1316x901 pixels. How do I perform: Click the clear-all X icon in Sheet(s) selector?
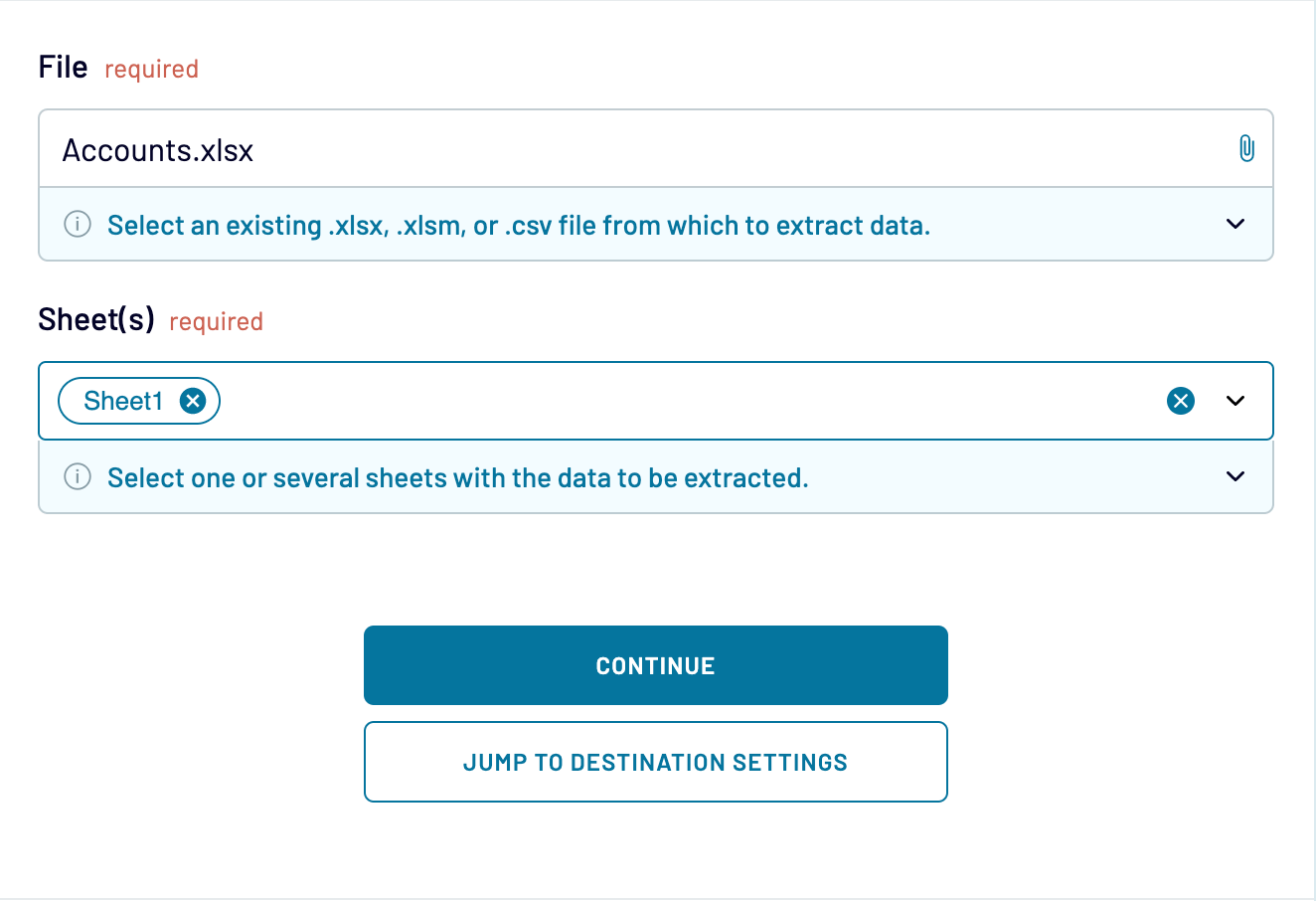[x=1180, y=401]
